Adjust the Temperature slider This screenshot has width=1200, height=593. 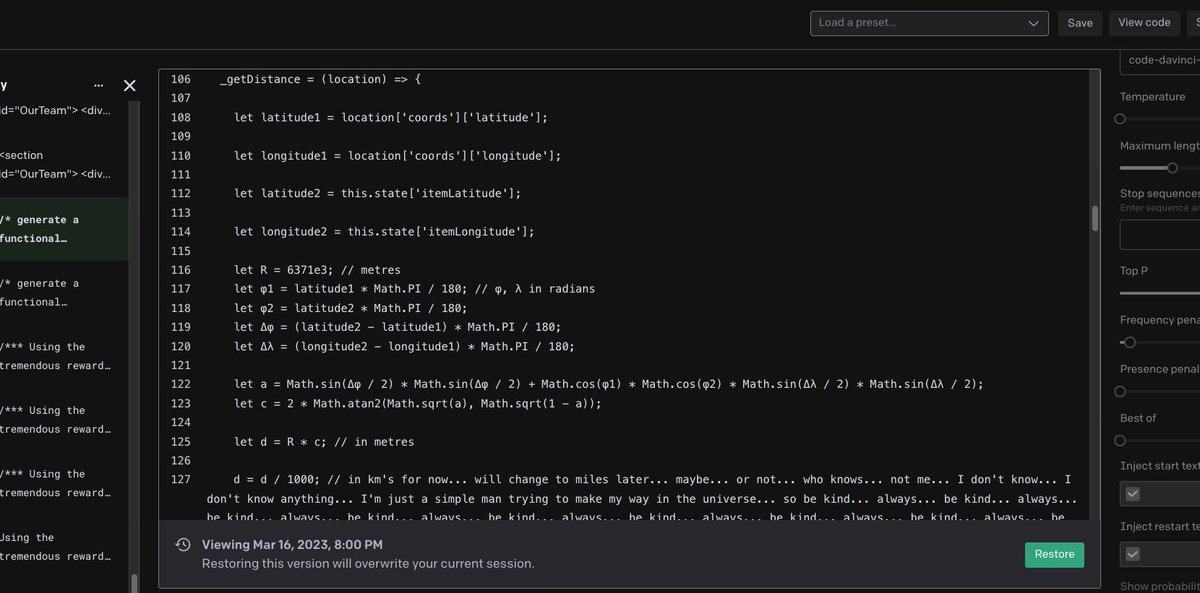1120,118
